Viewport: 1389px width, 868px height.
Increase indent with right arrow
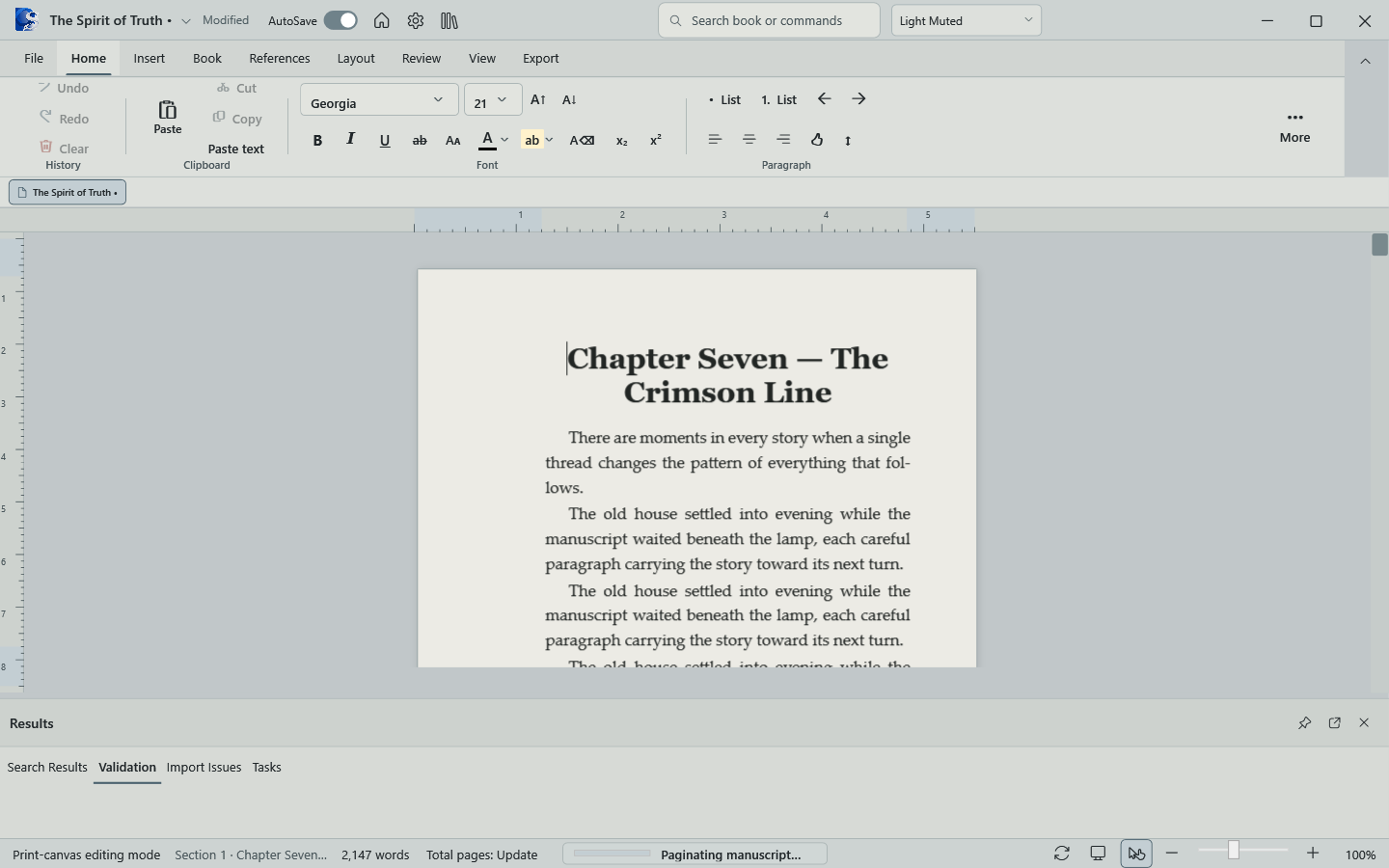point(858,98)
